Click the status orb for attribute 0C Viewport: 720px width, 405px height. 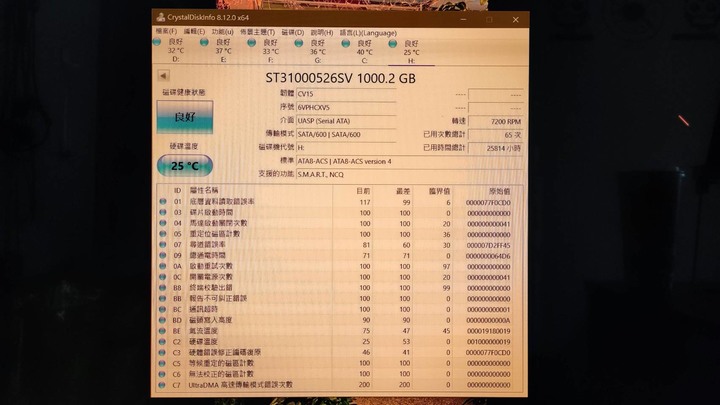point(163,277)
